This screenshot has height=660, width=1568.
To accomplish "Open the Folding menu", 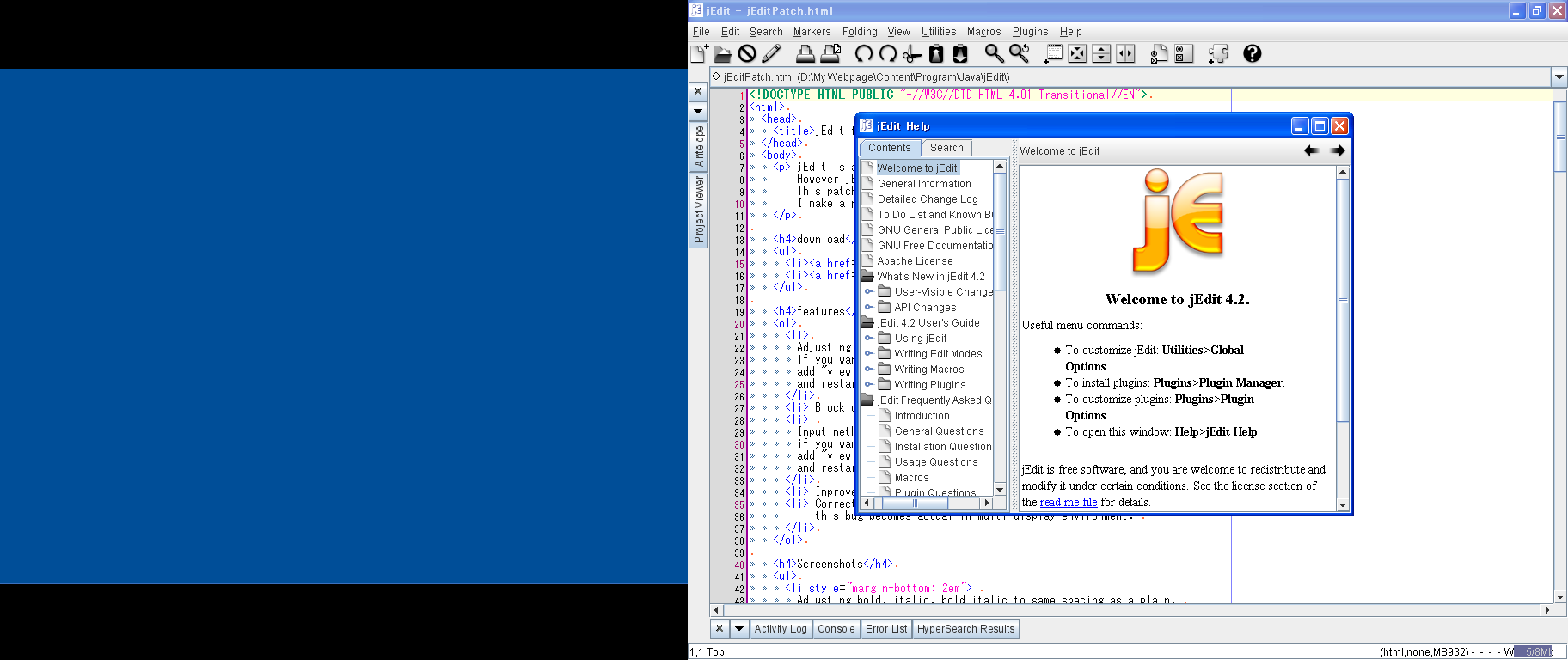I will [x=860, y=32].
